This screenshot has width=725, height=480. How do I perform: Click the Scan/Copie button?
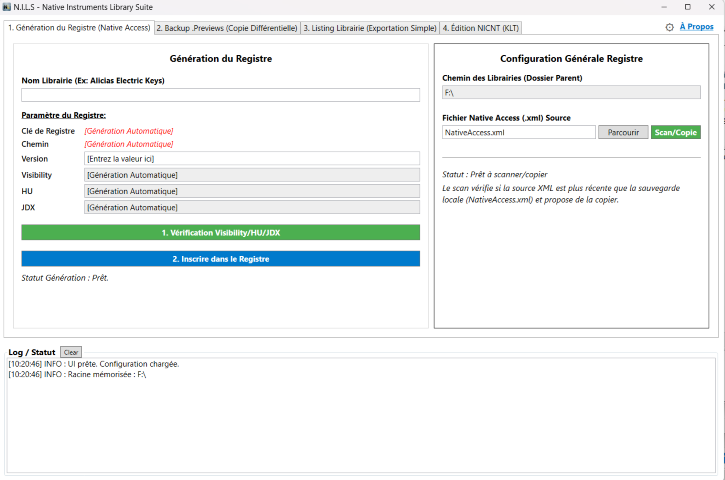[x=676, y=132]
